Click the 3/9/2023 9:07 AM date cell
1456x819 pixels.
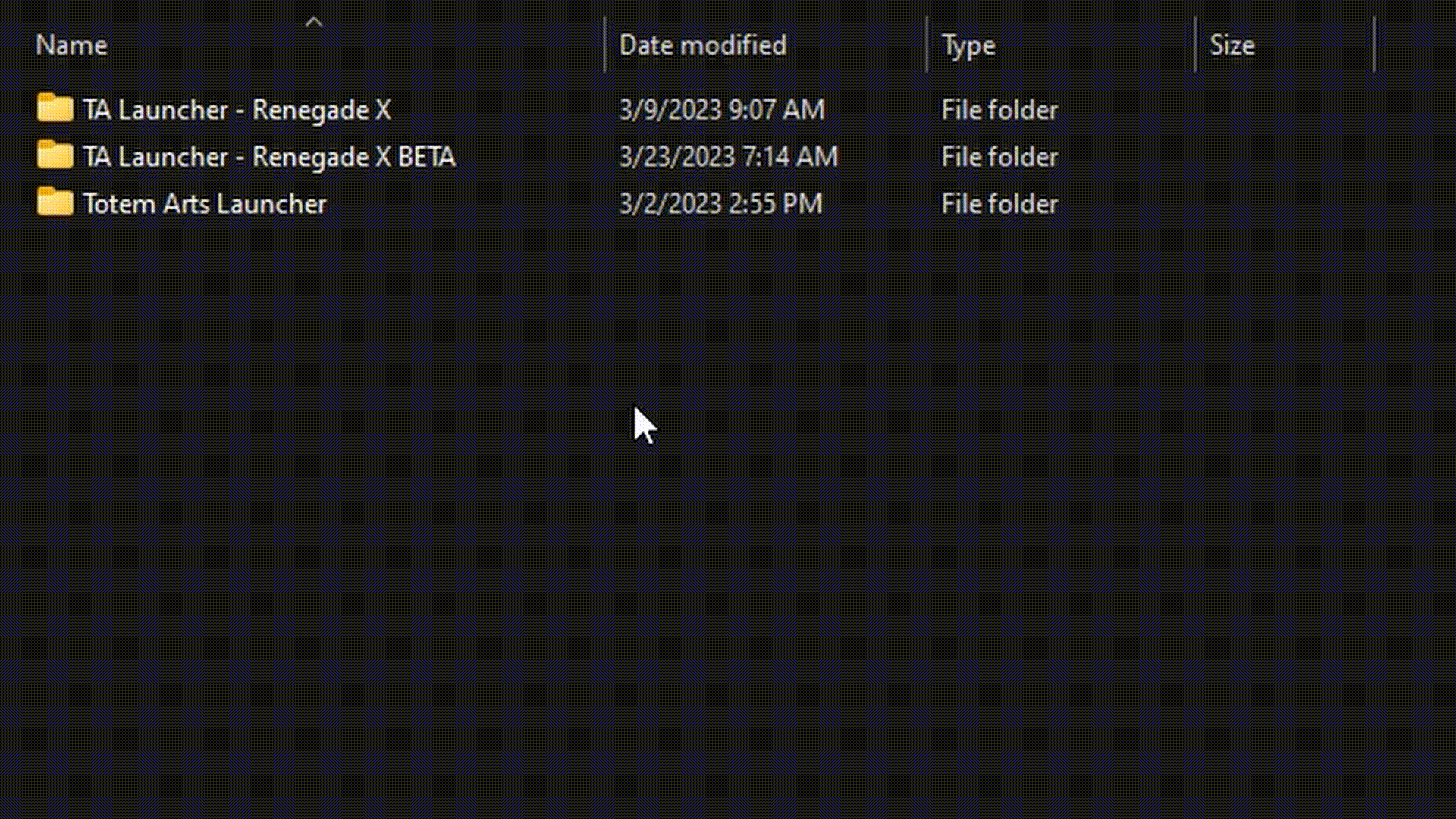(721, 110)
